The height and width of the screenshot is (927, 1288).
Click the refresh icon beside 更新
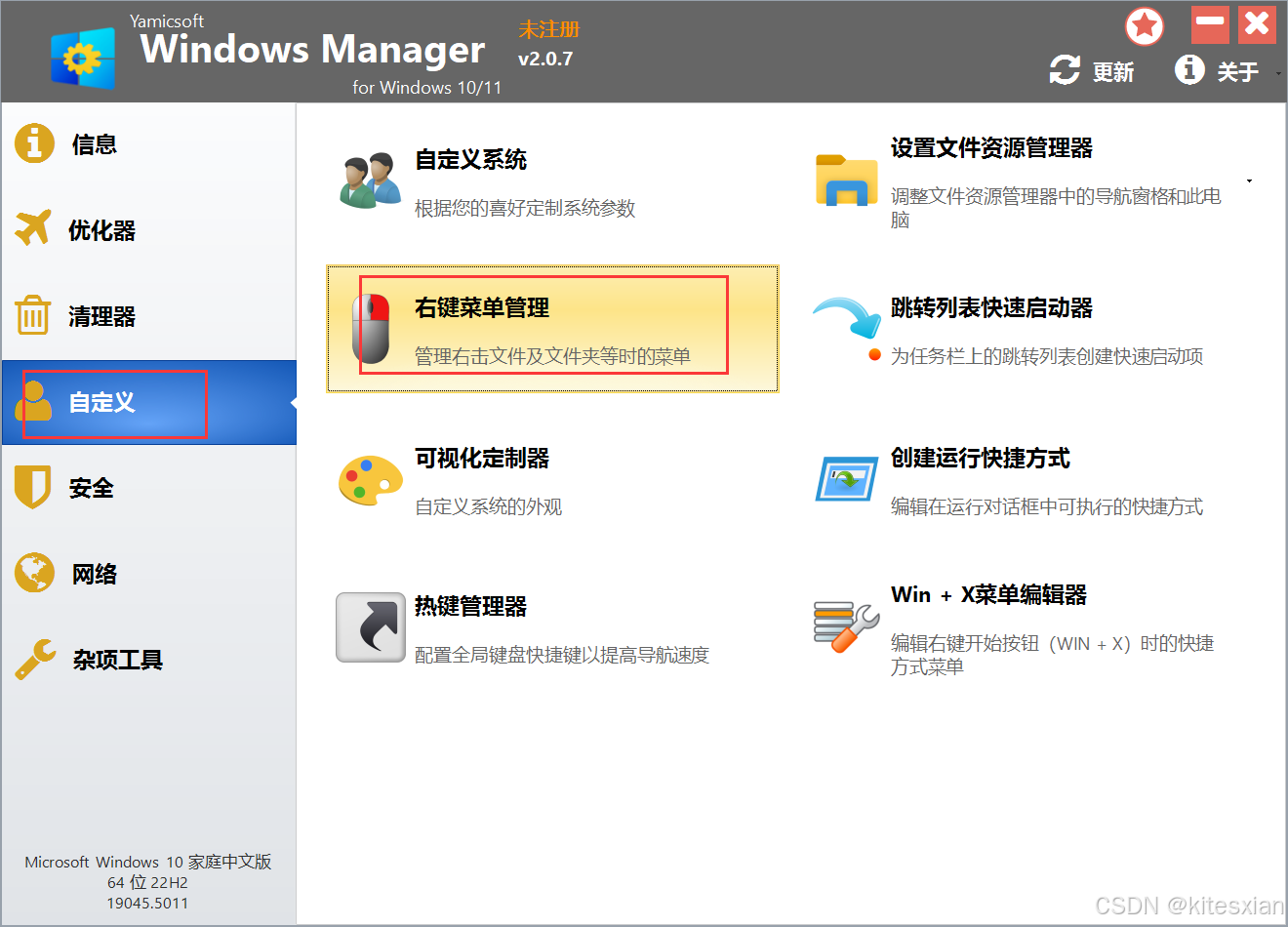[x=1065, y=69]
